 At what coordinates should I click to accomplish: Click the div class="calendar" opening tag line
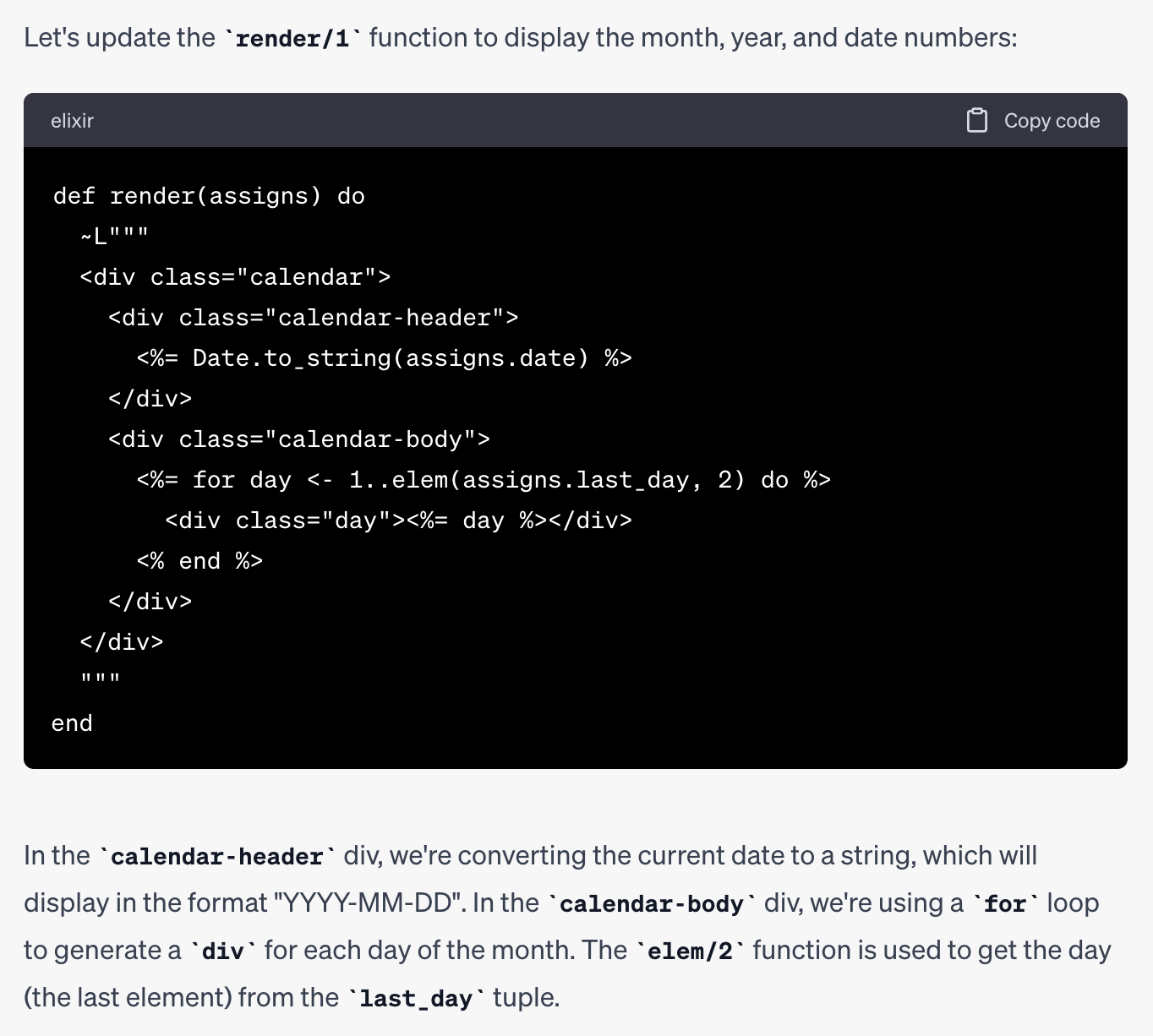pyautogui.click(x=235, y=277)
